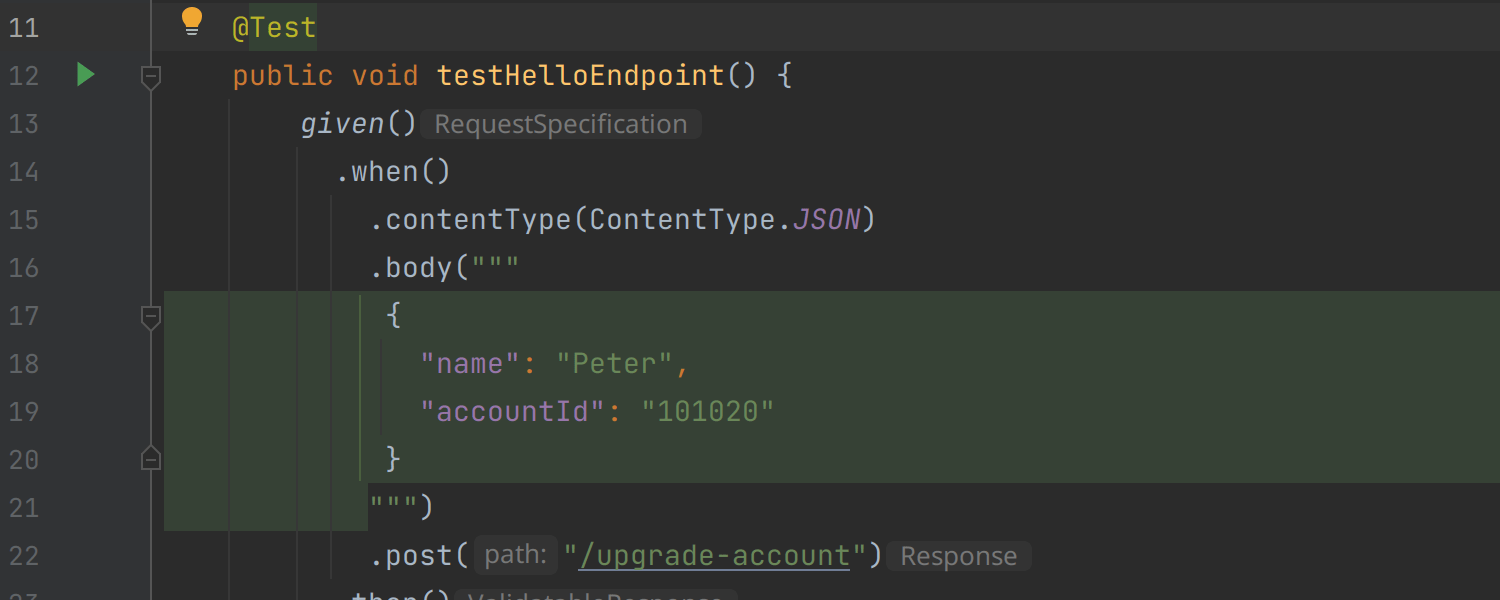Click line number 14 in the gutter
This screenshot has height=600, width=1500.
click(x=23, y=172)
